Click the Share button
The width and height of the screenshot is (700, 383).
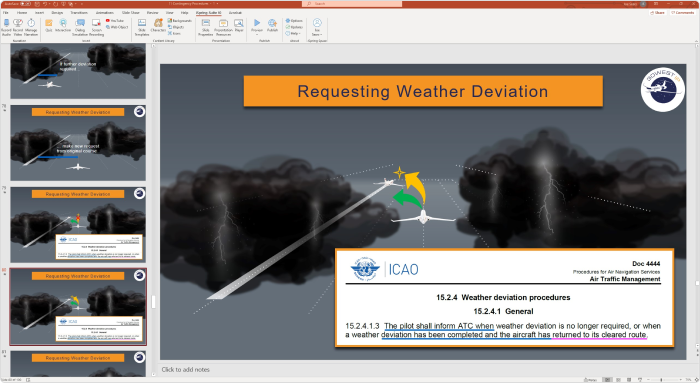tap(658, 12)
